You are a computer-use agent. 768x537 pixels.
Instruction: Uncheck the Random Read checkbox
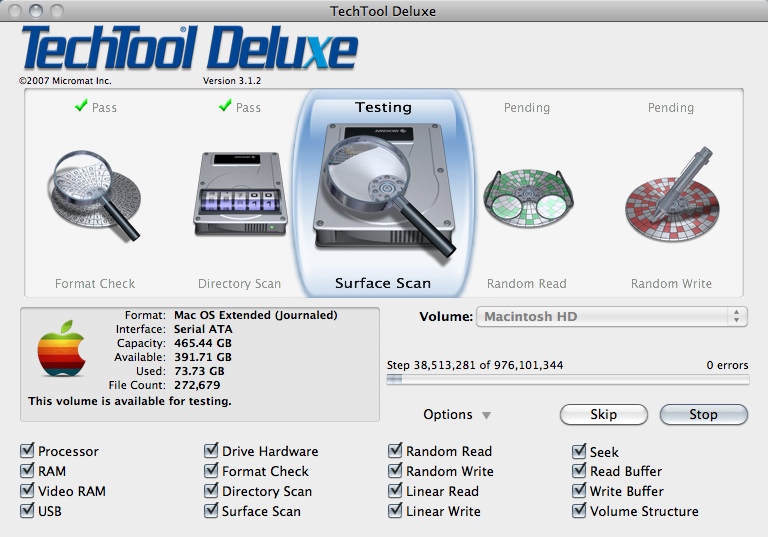(x=395, y=451)
